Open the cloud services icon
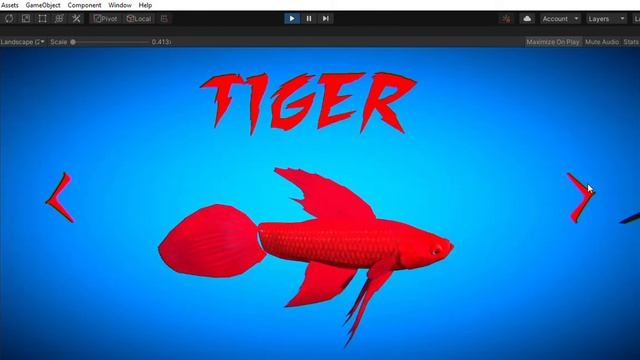This screenshot has height=360, width=640. (x=527, y=19)
